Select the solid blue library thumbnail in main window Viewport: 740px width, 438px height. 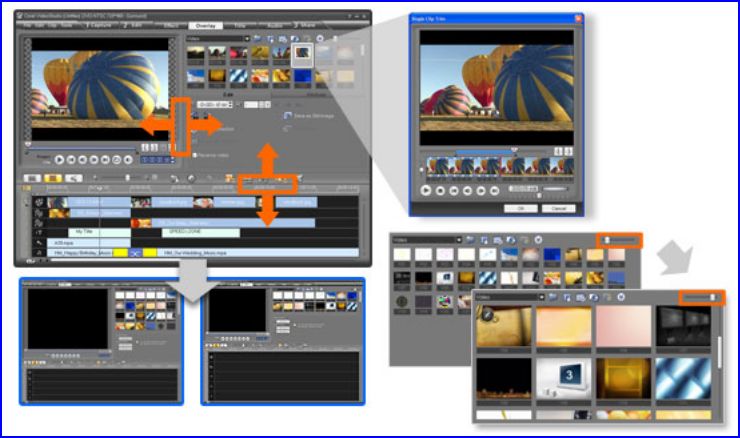click(303, 78)
